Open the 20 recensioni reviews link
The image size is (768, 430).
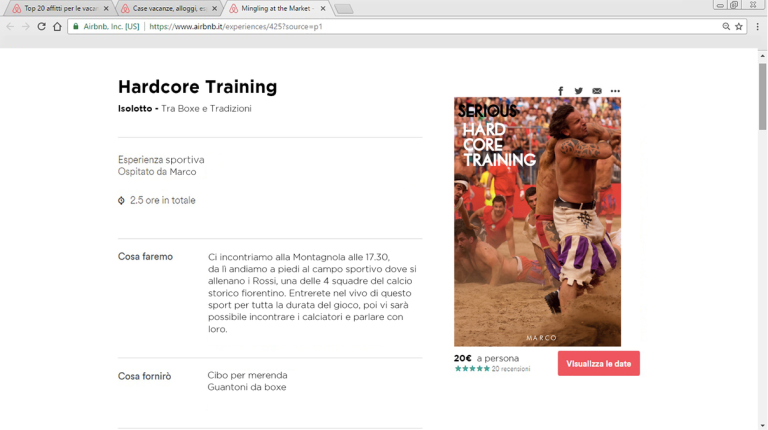[x=511, y=369]
